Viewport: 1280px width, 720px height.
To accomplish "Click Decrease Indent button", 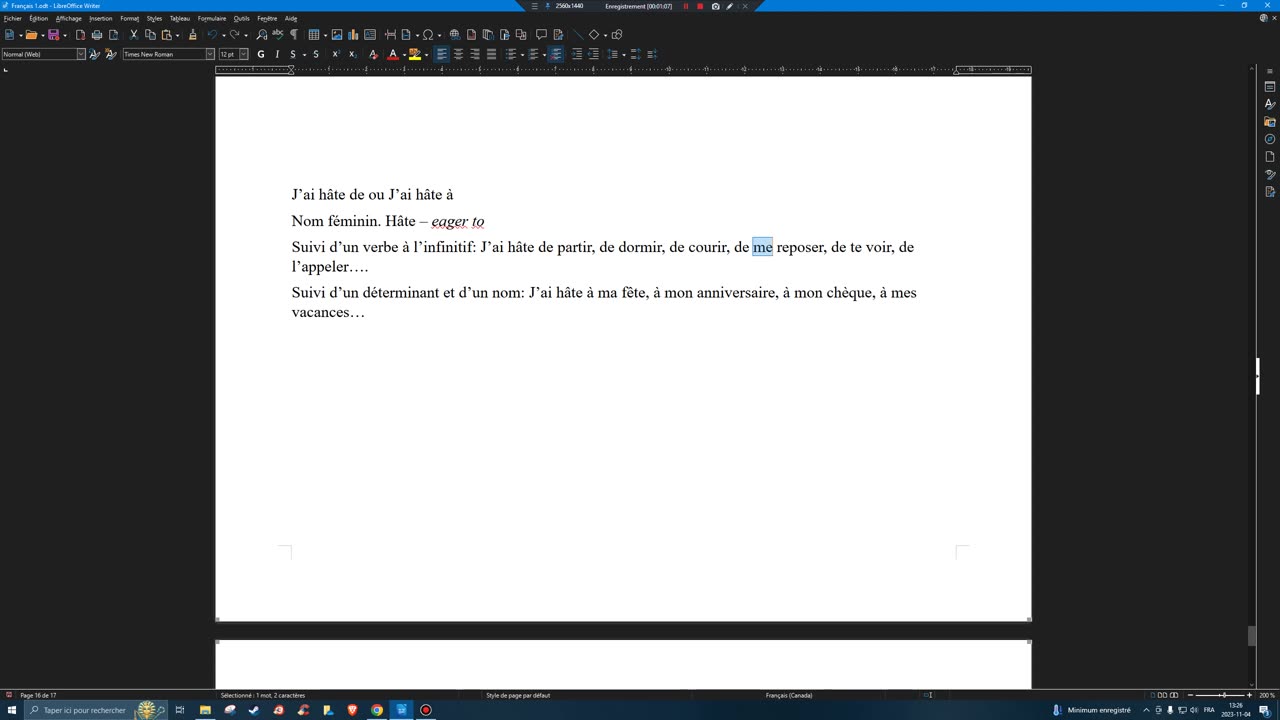I will click(593, 54).
